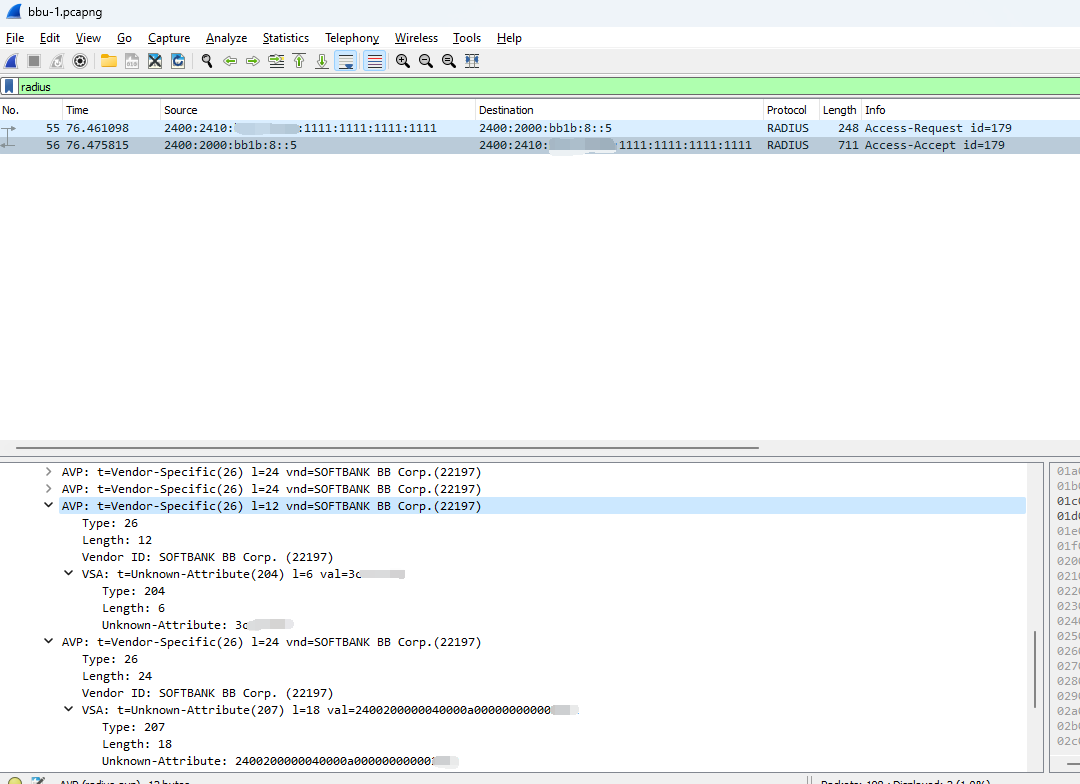The height and width of the screenshot is (784, 1080).
Task: Sort by the Source column header
Action: [318, 110]
